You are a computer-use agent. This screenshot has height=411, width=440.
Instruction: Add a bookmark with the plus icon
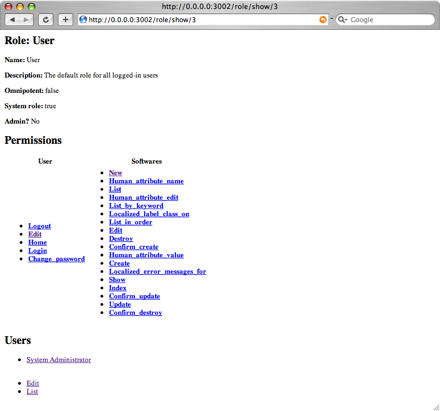point(65,20)
